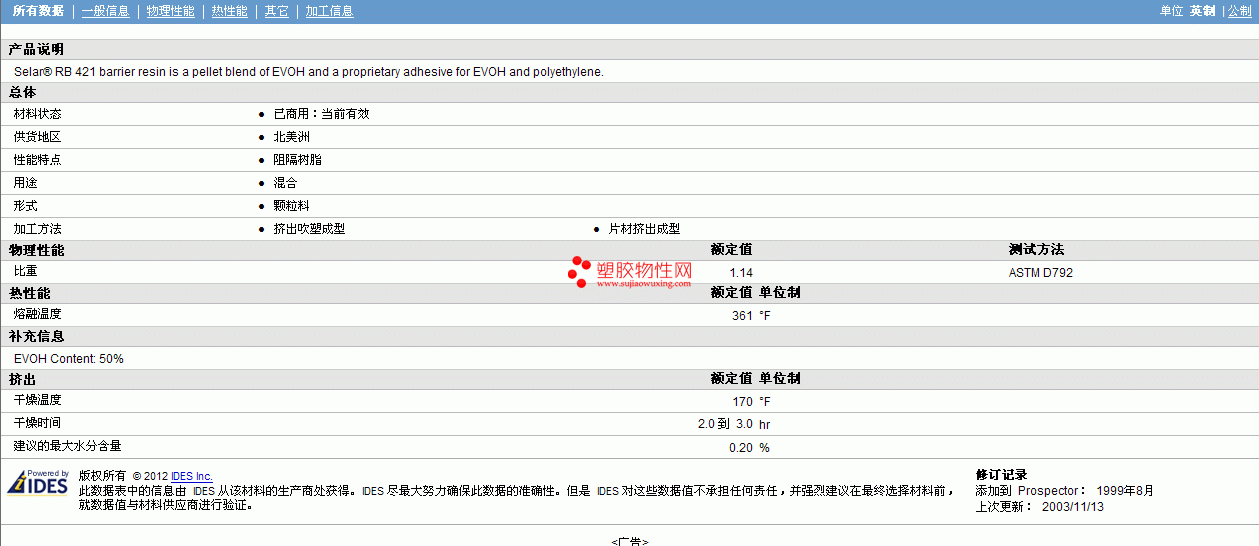Switch to the 加工信息 tab

(x=329, y=11)
